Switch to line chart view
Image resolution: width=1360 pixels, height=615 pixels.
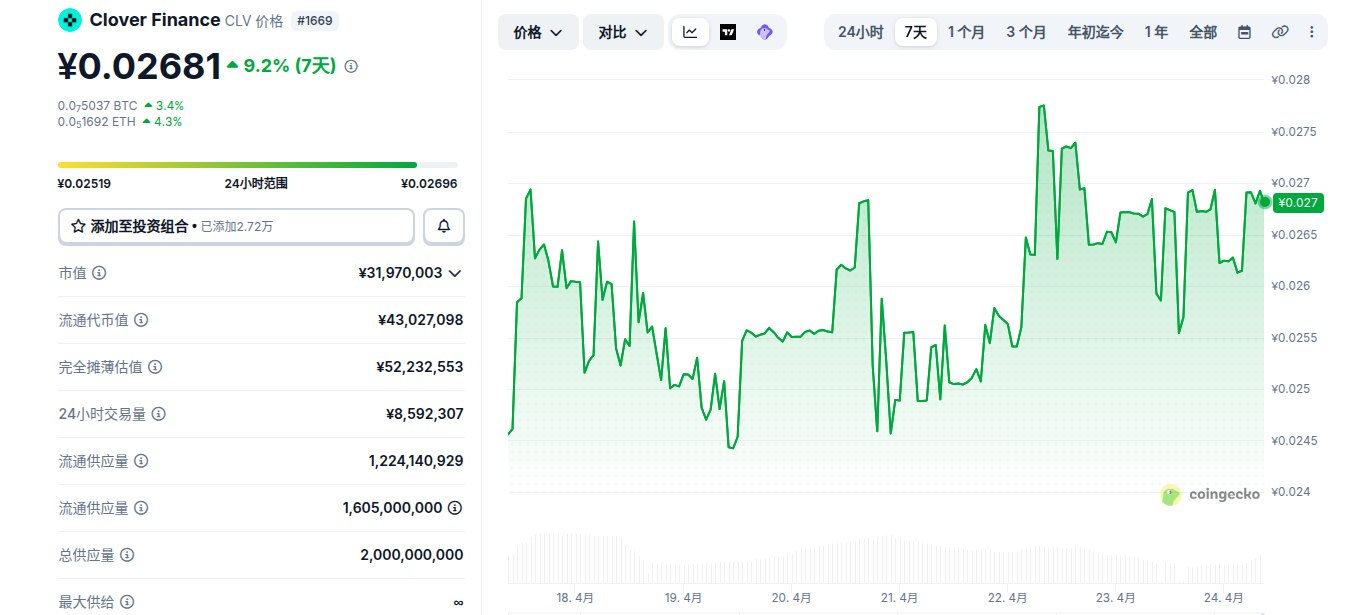[x=690, y=32]
